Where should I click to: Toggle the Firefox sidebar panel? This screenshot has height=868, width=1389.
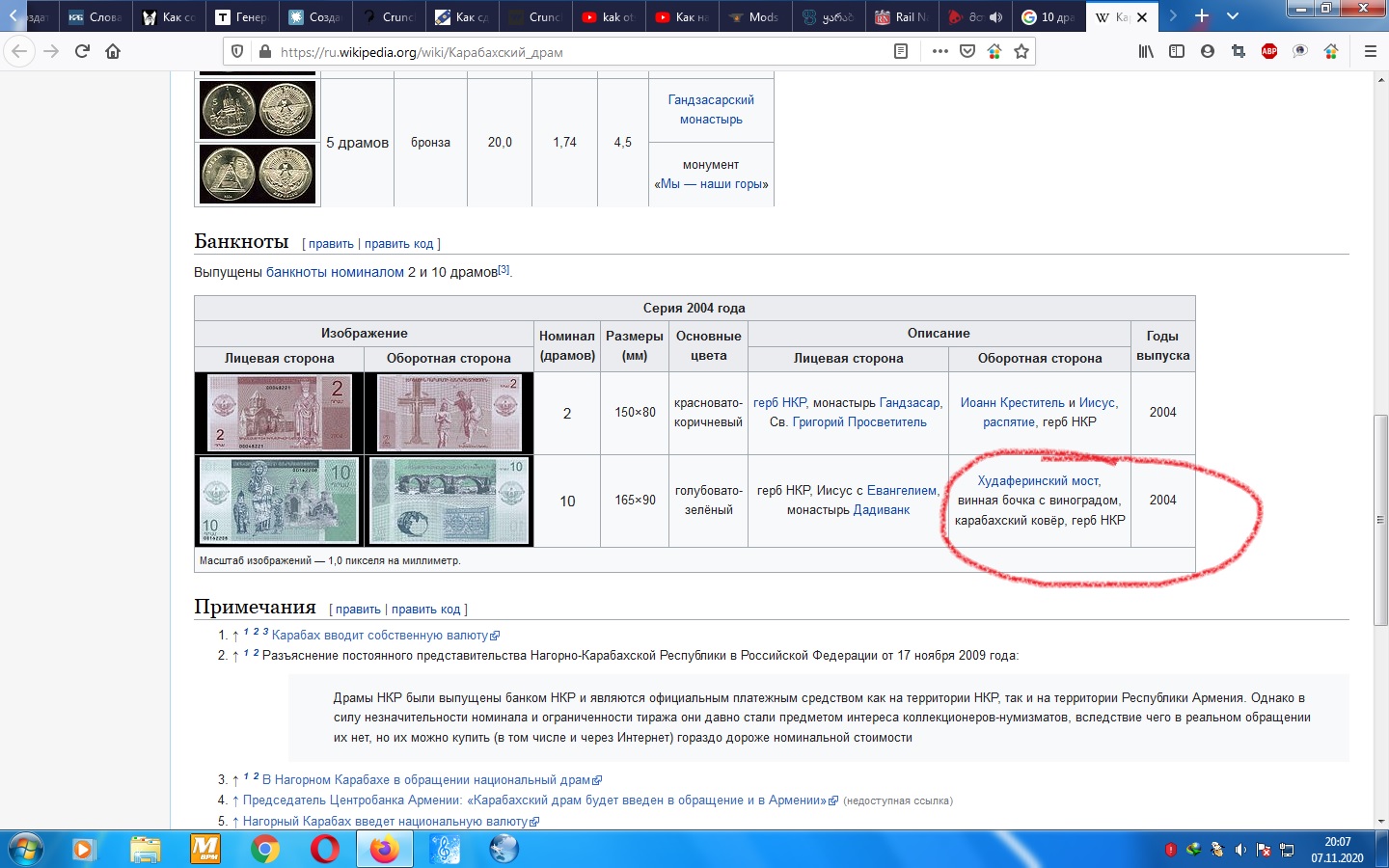click(1177, 52)
